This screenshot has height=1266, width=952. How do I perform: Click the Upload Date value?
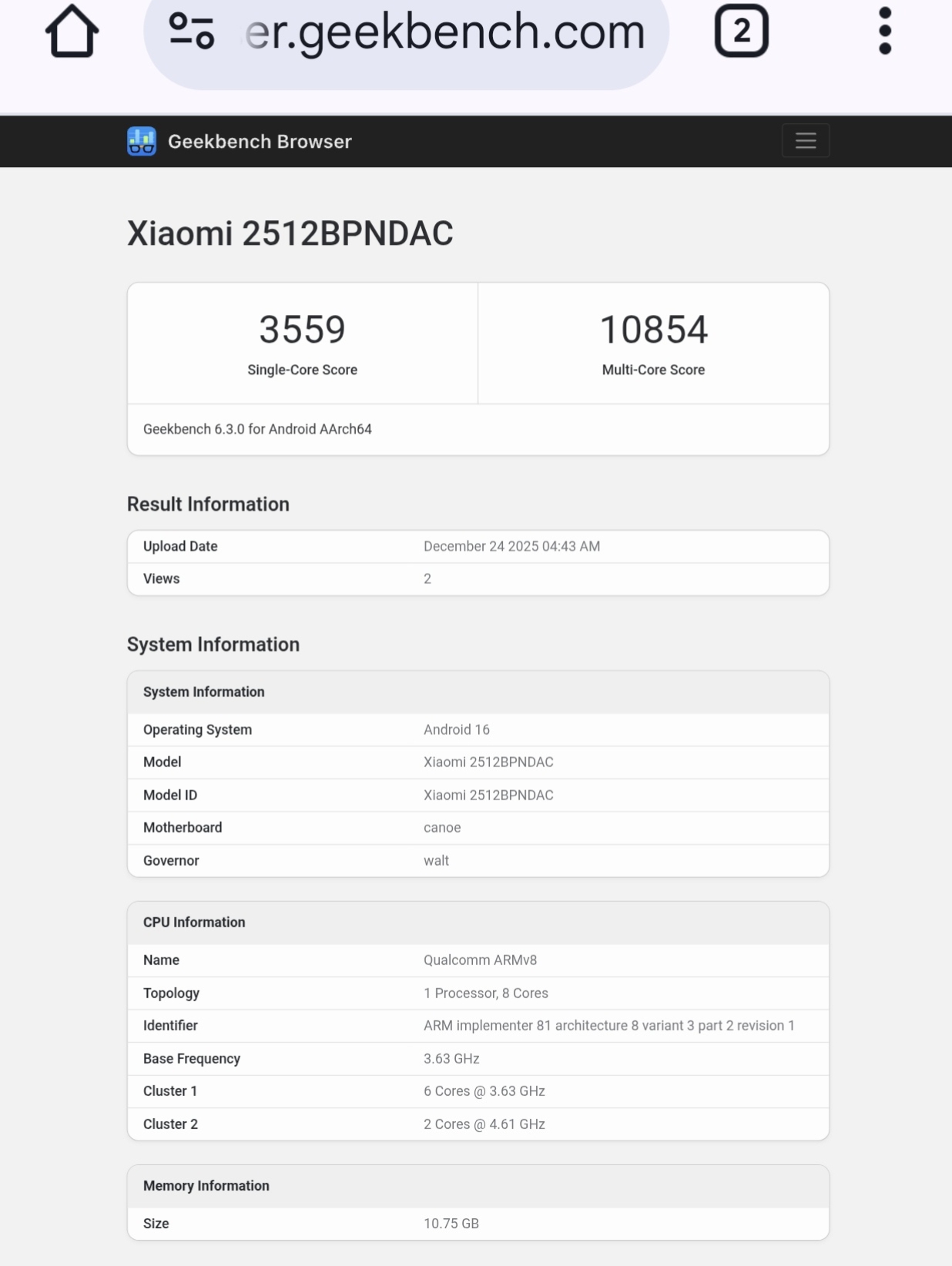tap(511, 546)
